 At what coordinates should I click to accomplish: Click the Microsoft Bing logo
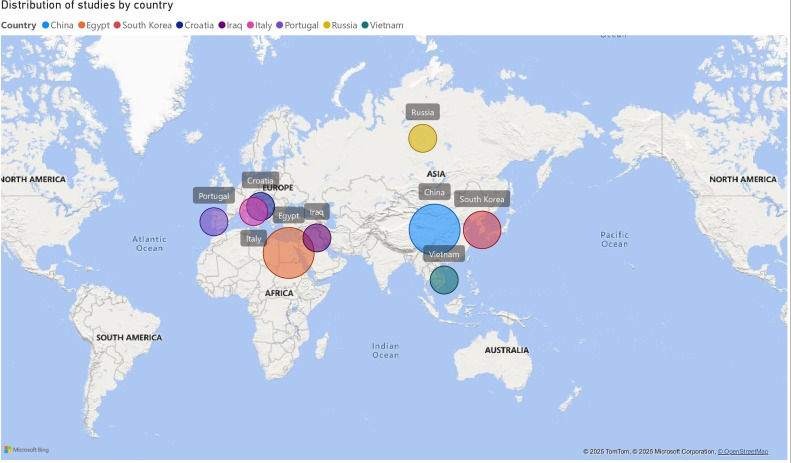[x=27, y=449]
